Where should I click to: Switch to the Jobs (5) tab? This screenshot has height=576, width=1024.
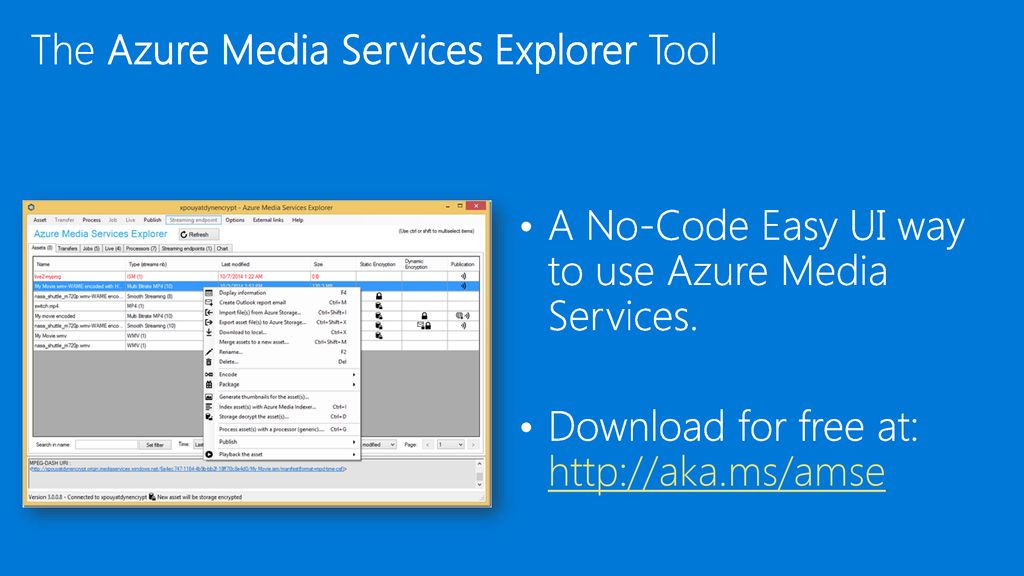91,249
